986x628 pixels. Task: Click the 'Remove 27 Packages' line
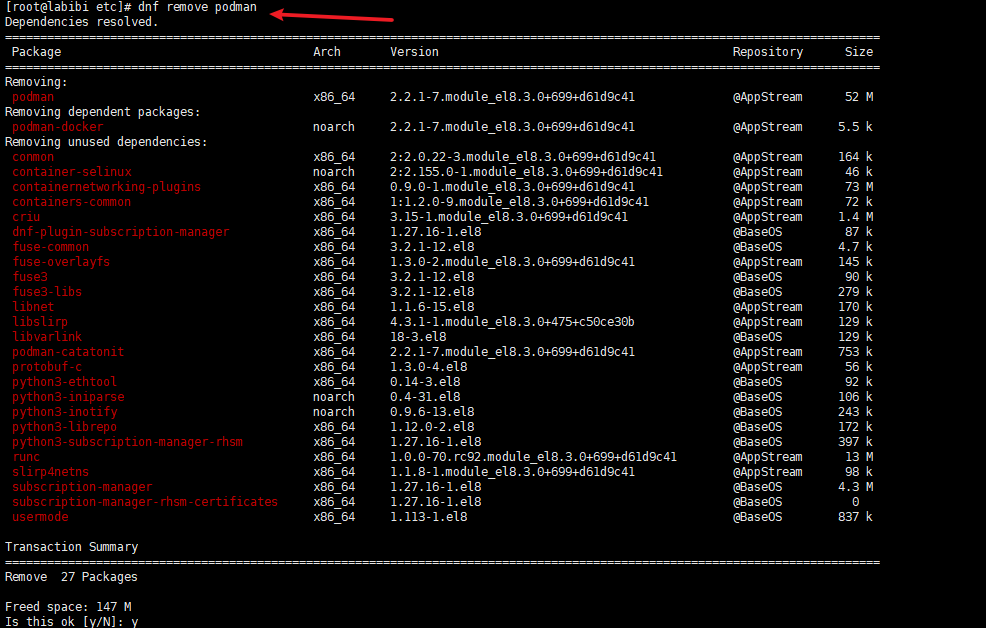(x=71, y=577)
